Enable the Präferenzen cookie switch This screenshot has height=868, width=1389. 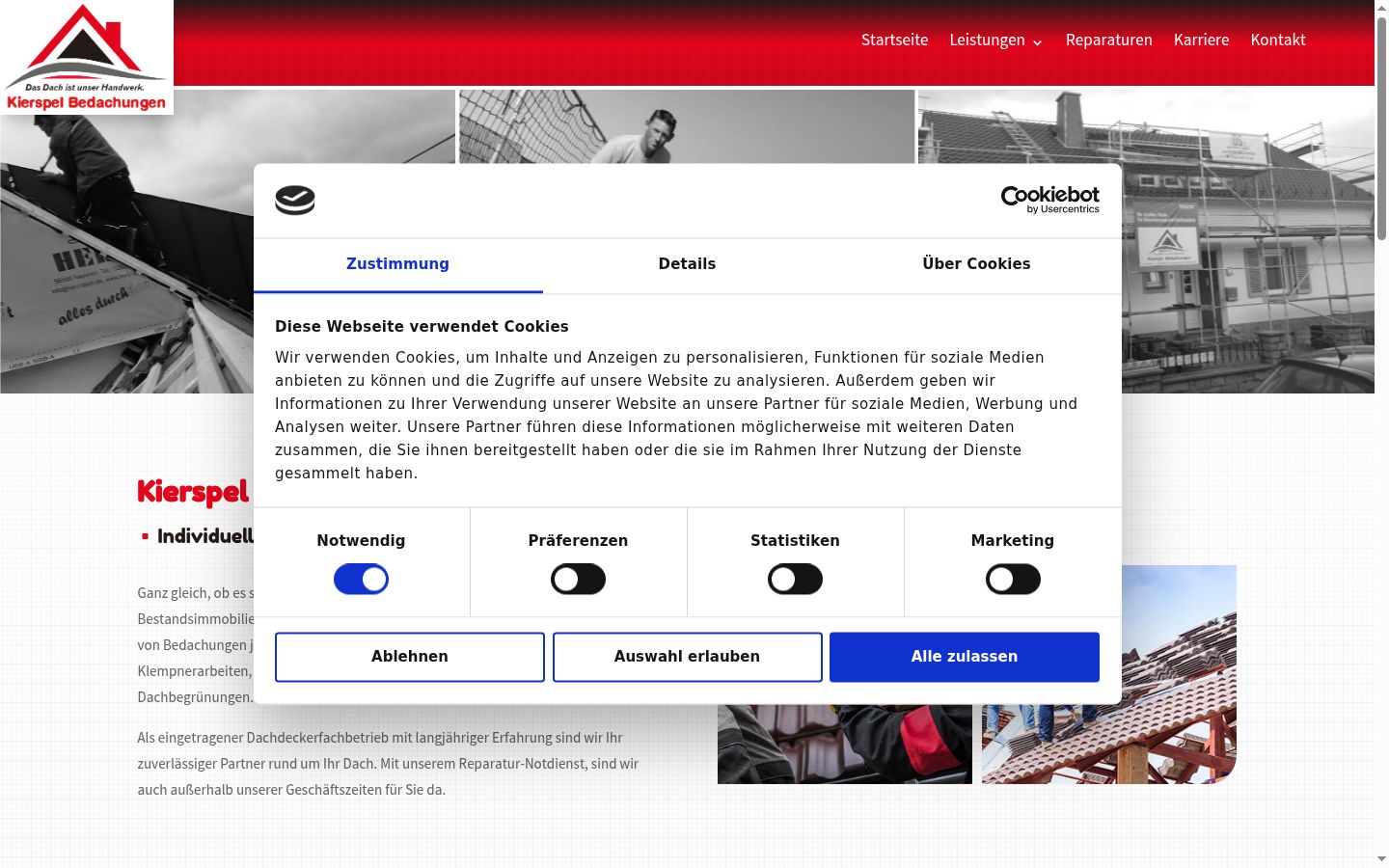(x=578, y=580)
